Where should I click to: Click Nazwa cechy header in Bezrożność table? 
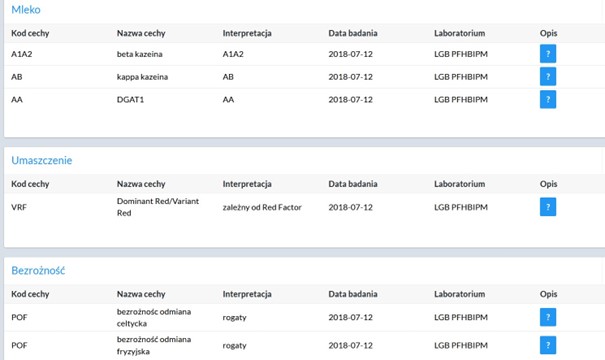tap(141, 294)
